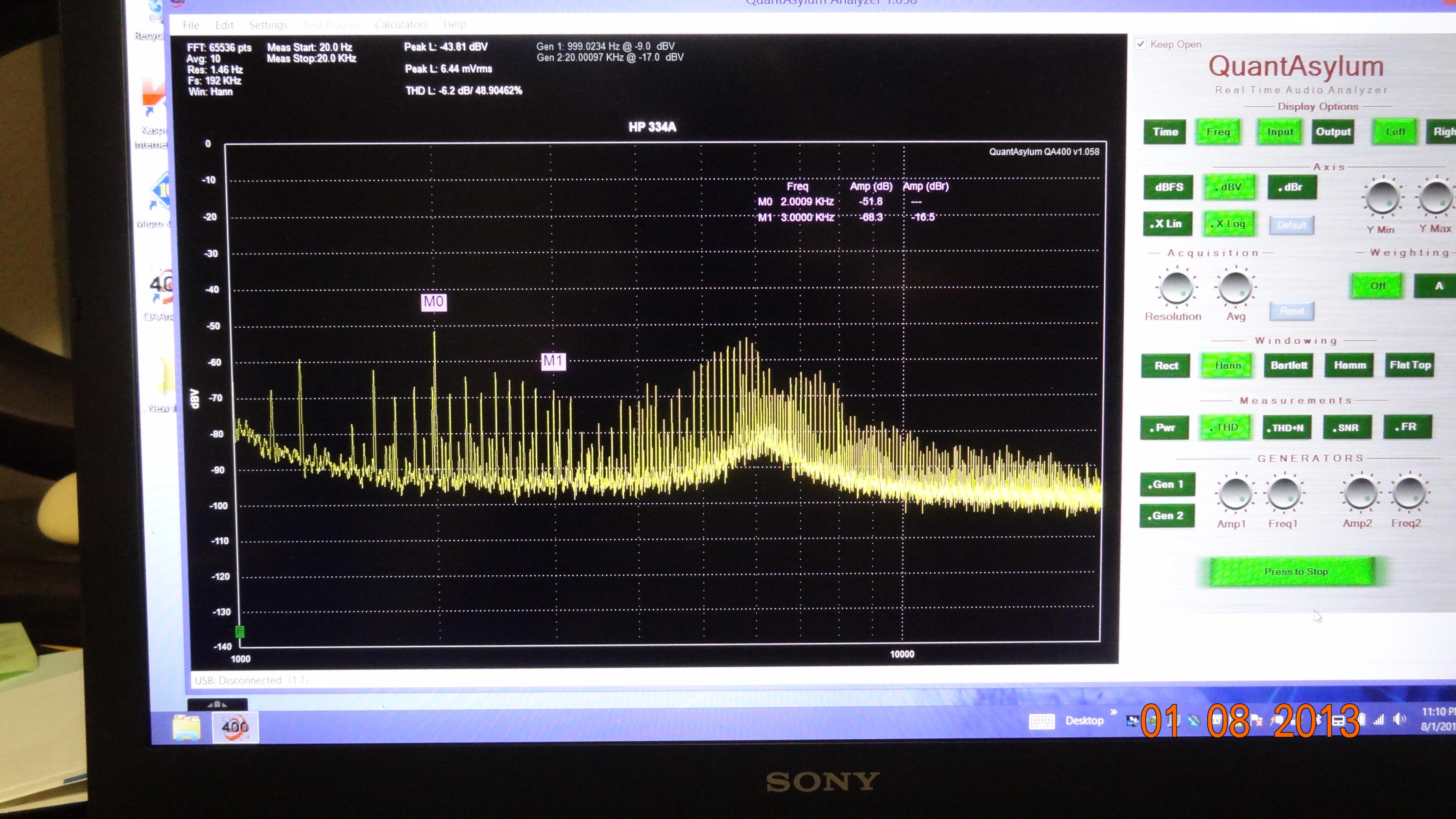Click the HP 334A graph title

[652, 127]
